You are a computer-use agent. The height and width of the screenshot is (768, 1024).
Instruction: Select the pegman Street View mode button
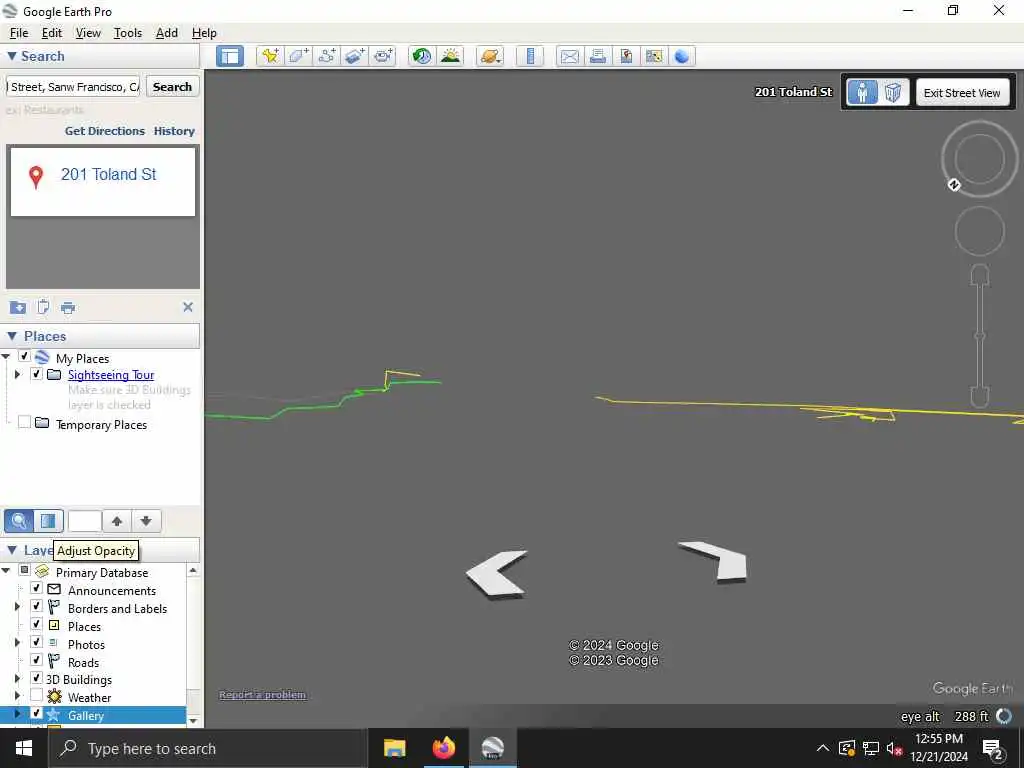pyautogui.click(x=863, y=92)
